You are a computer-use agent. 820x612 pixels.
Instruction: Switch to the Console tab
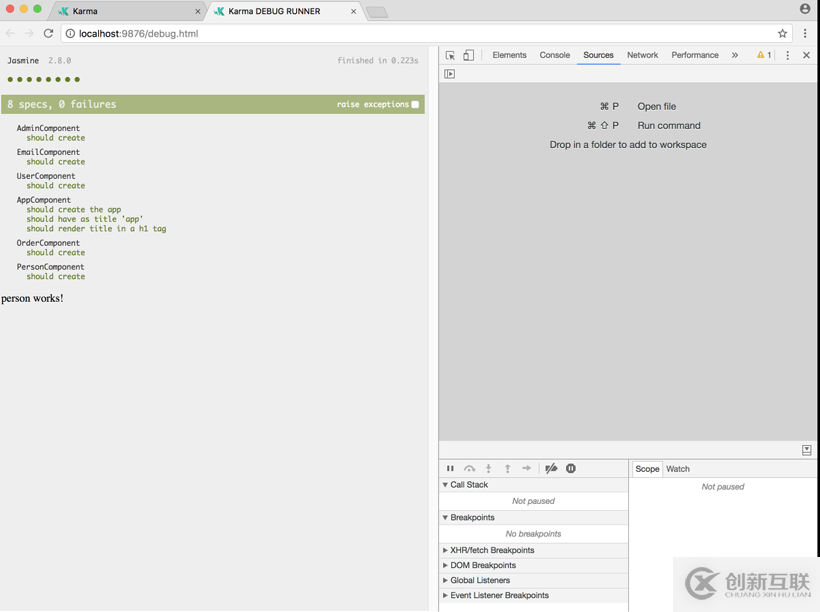(x=555, y=55)
